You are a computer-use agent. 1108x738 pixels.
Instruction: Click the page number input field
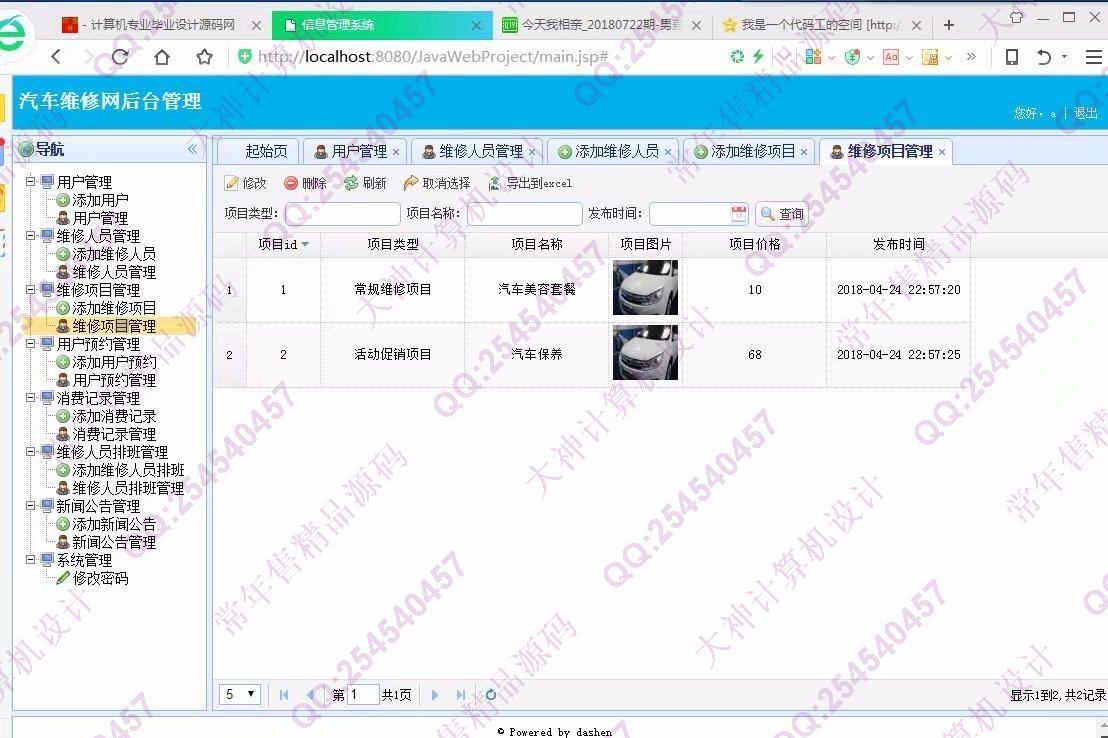click(363, 695)
